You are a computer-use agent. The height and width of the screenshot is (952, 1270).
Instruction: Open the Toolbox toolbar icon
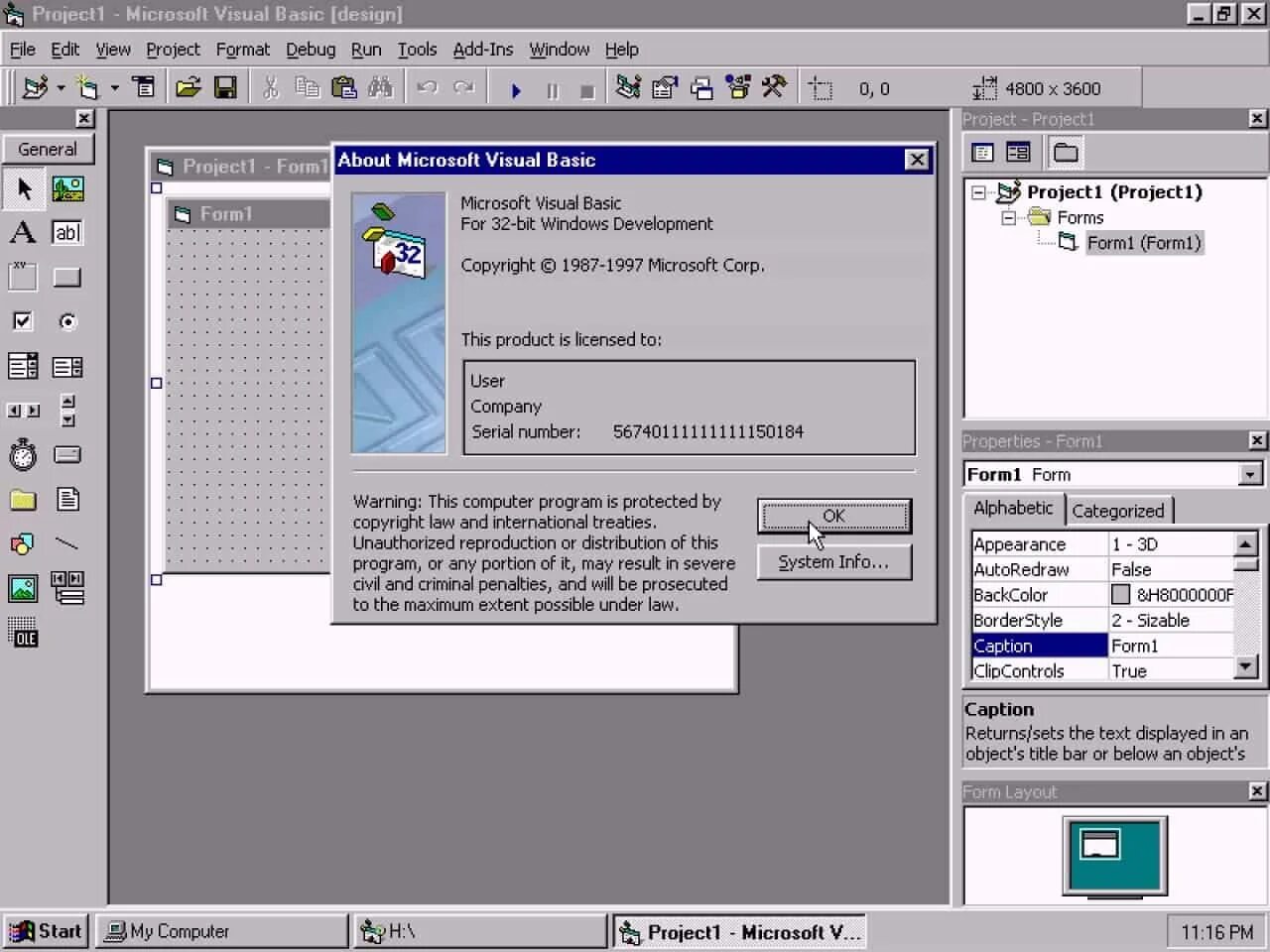(x=775, y=88)
